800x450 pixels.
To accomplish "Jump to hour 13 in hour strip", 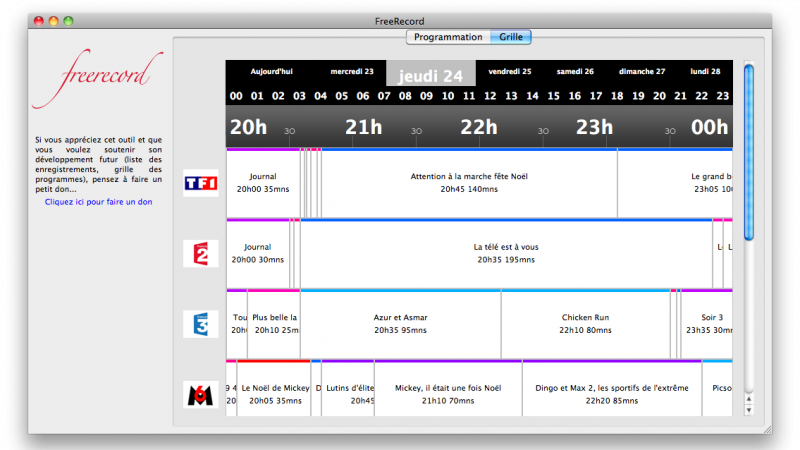I will [x=511, y=96].
